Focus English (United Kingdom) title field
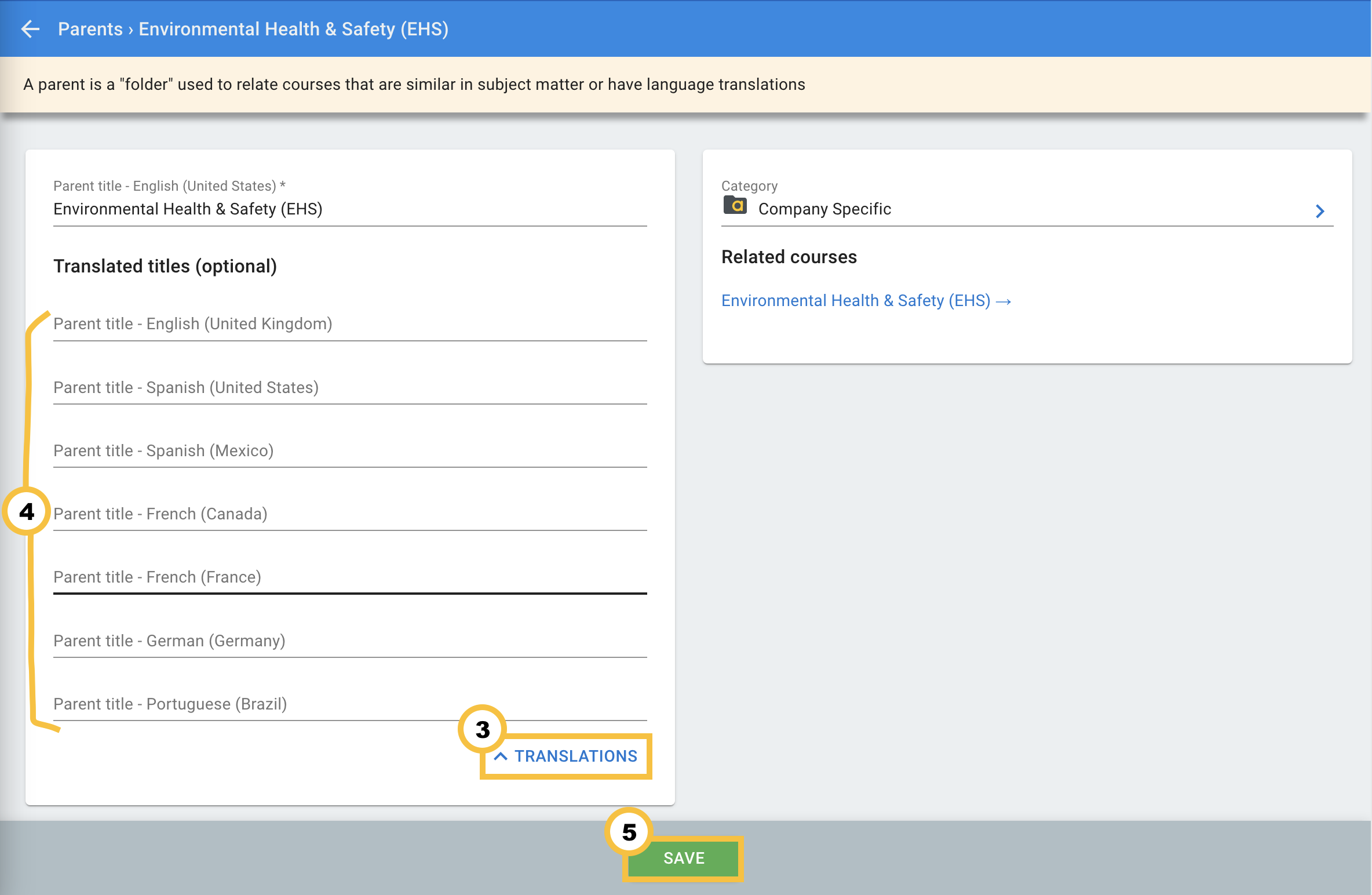 coord(349,324)
